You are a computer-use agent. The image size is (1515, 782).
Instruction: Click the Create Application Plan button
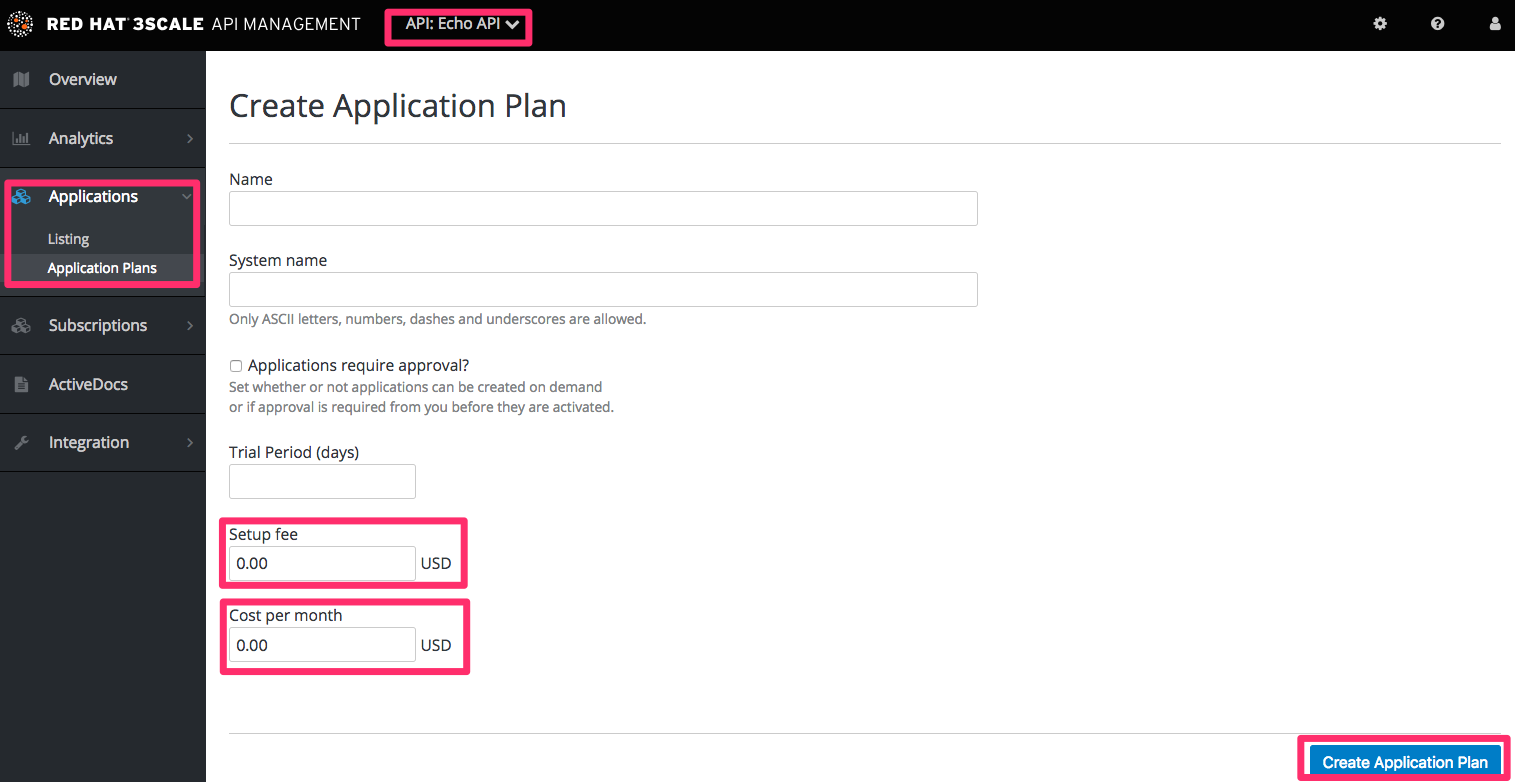click(1404, 762)
